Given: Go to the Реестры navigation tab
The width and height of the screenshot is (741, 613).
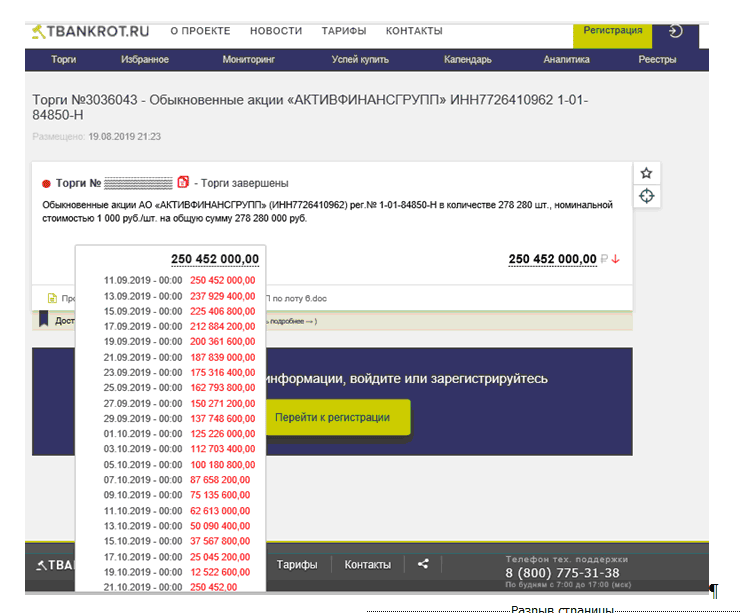Looking at the screenshot, I should click(x=657, y=60).
